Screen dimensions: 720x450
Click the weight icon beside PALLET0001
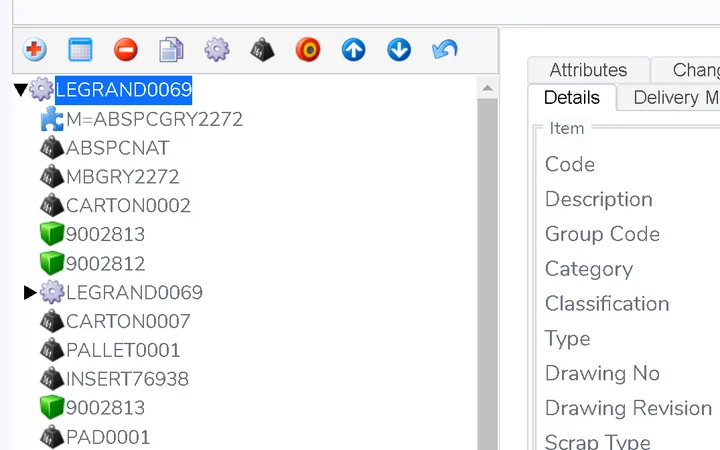(52, 350)
